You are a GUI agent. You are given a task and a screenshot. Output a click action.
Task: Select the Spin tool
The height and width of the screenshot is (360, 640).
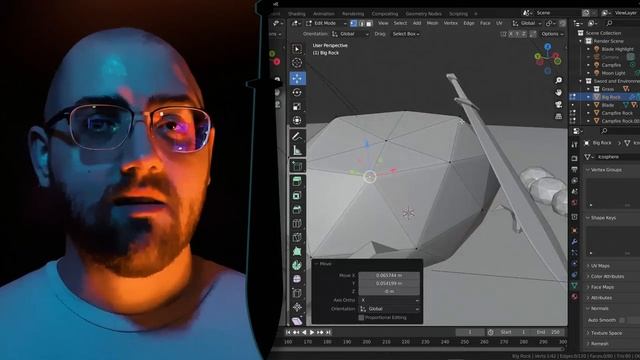click(x=297, y=265)
